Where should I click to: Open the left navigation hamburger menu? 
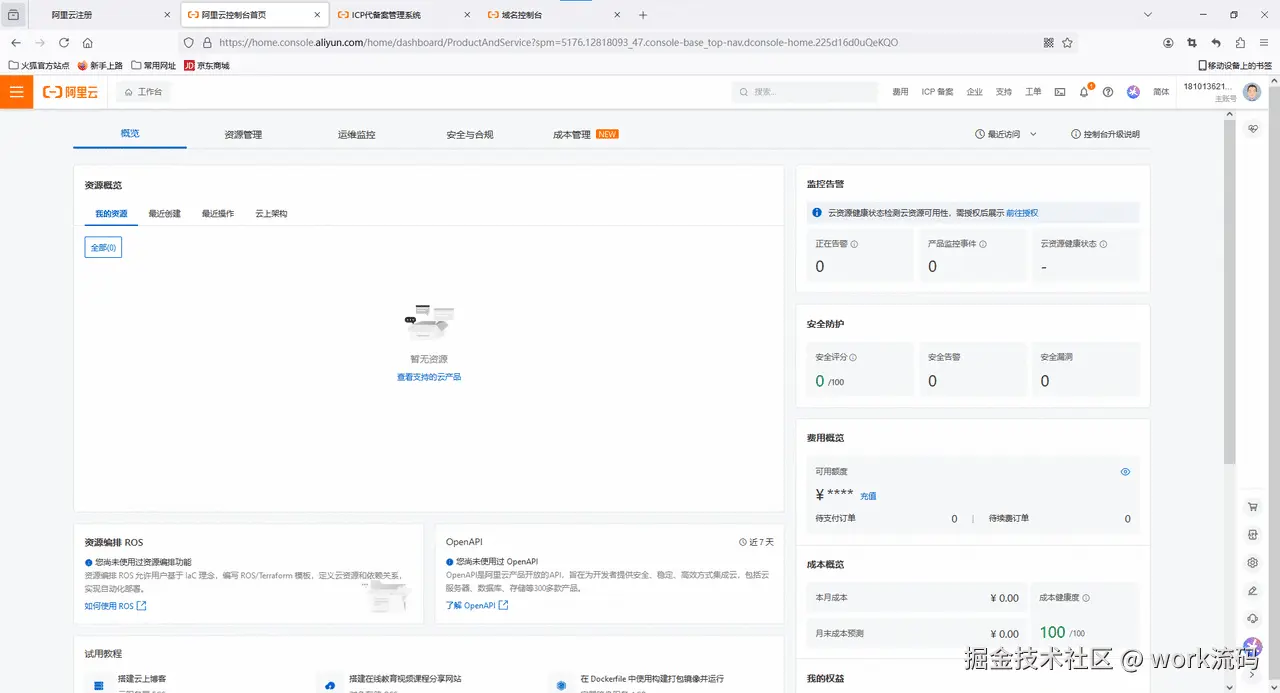coord(16,91)
